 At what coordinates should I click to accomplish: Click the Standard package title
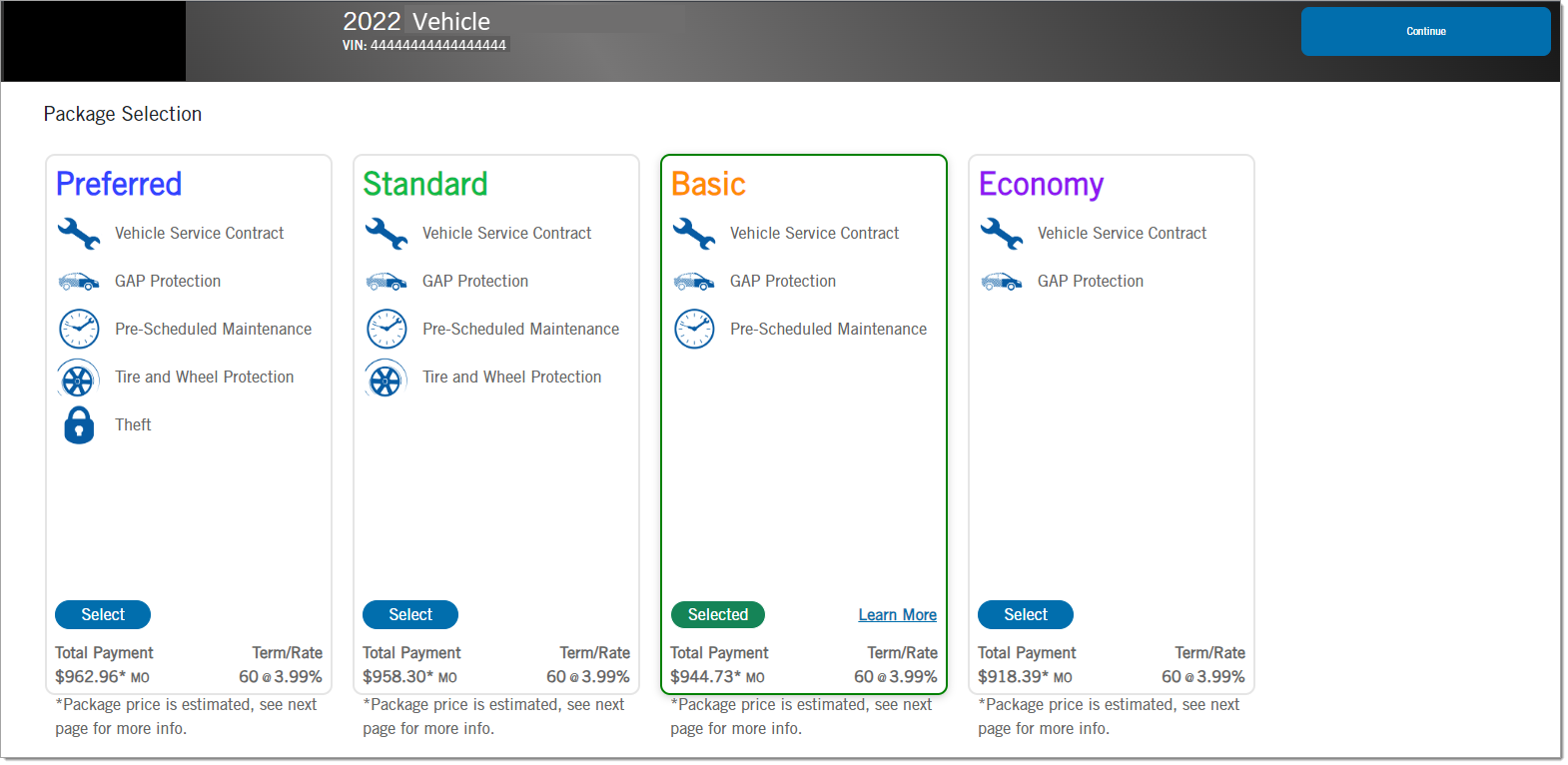(x=425, y=184)
